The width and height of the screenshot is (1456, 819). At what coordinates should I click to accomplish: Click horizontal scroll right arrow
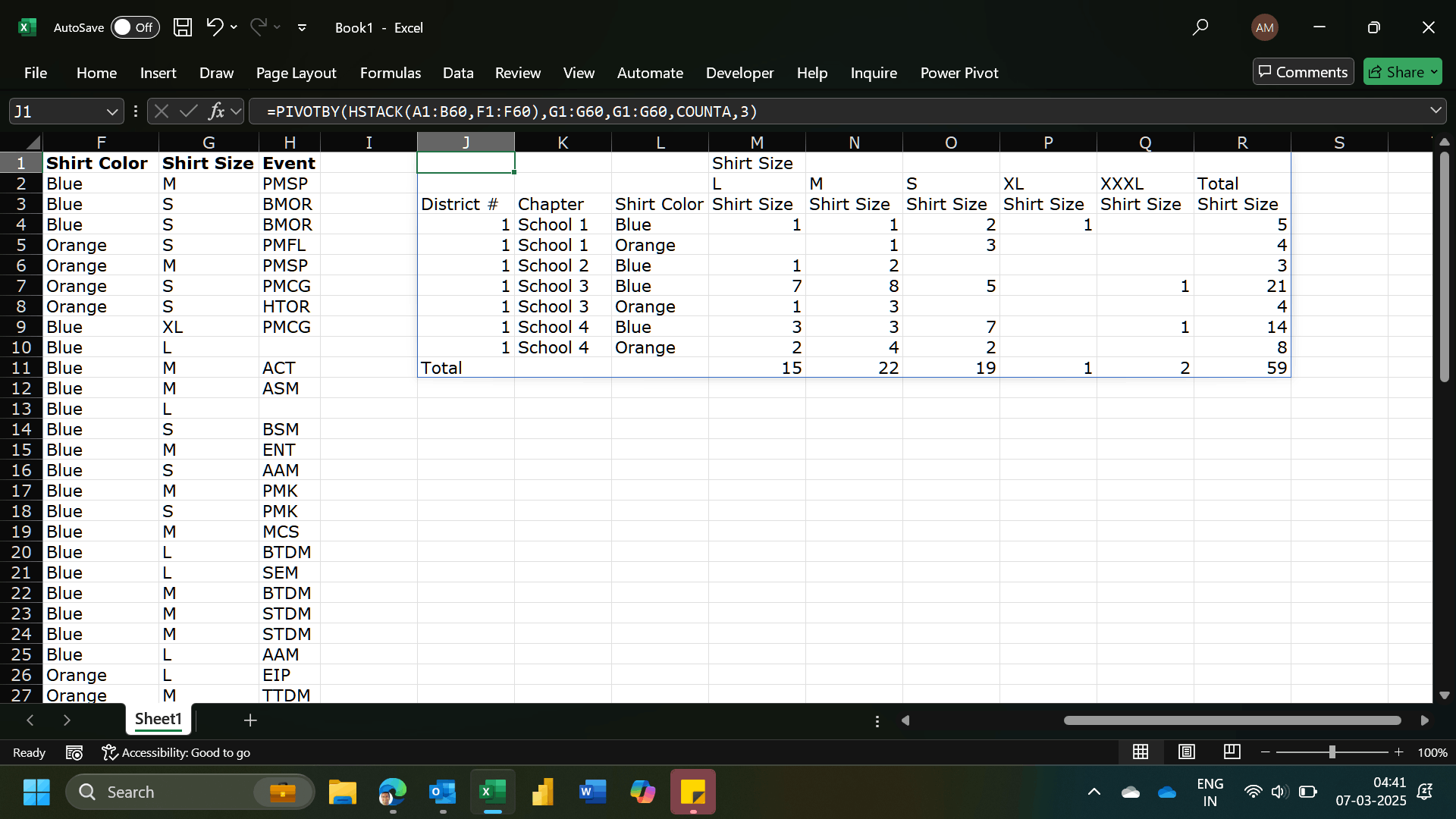point(1424,720)
